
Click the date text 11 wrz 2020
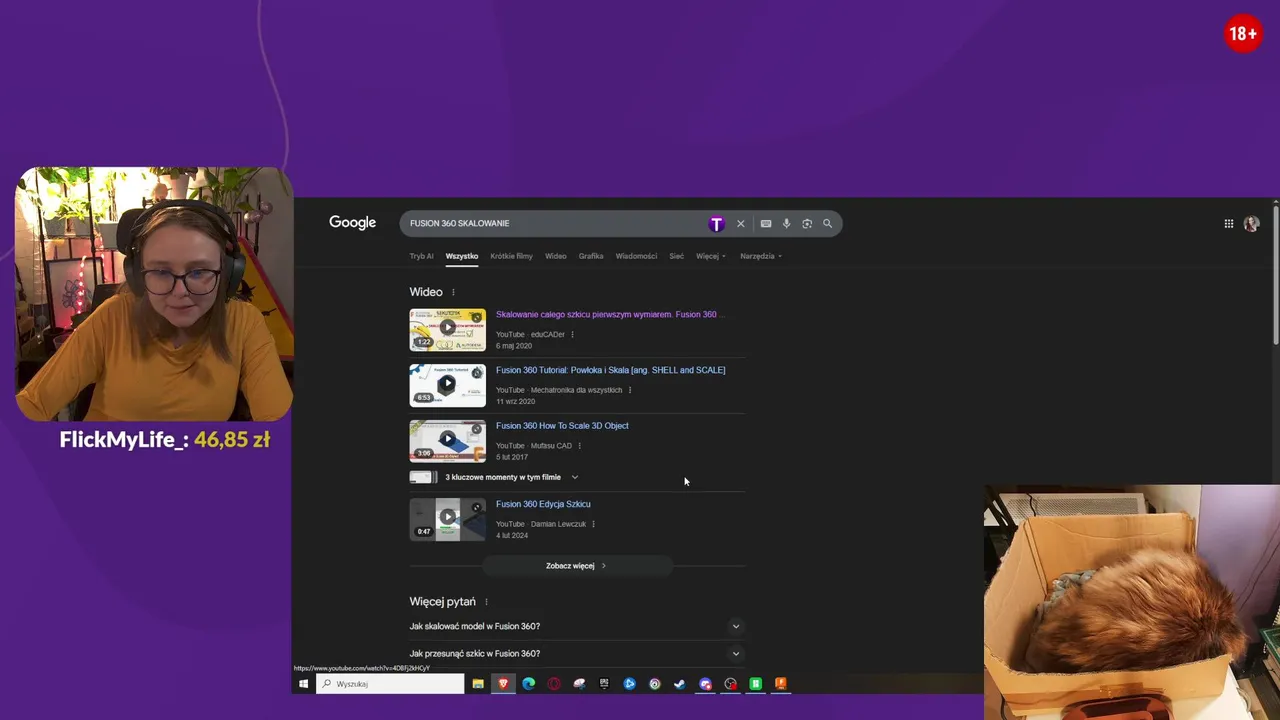(515, 402)
